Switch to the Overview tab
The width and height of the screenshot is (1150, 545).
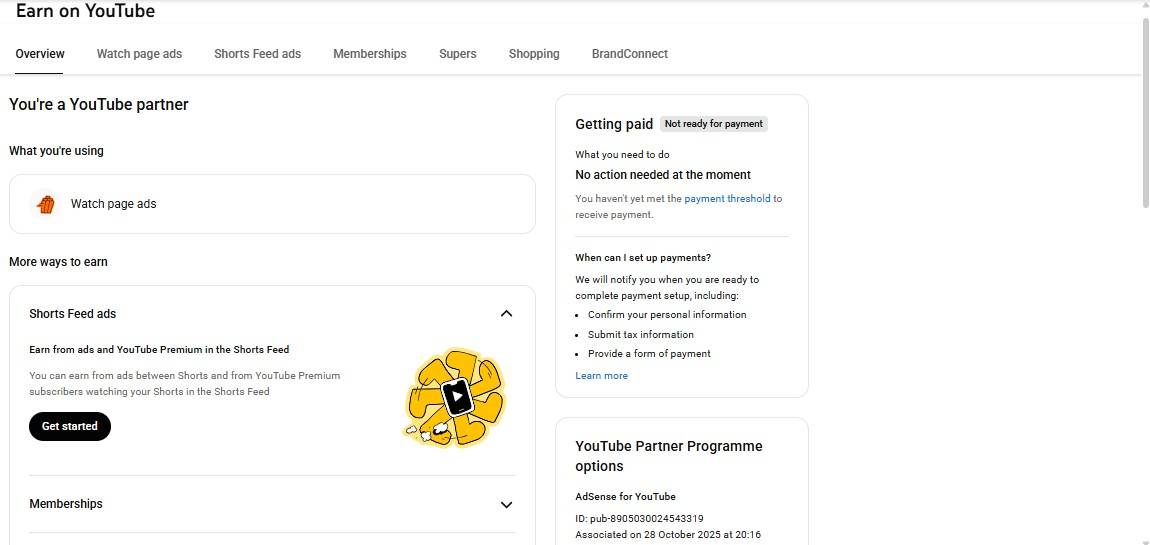[x=40, y=54]
